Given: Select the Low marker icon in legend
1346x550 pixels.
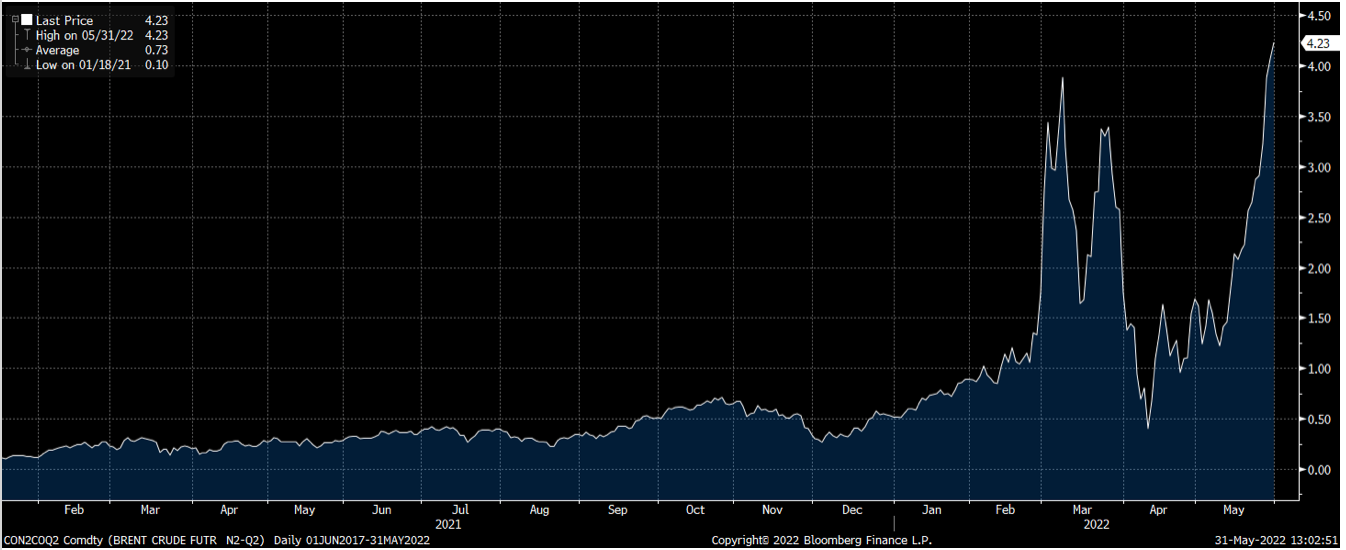Looking at the screenshot, I should click(x=26, y=65).
